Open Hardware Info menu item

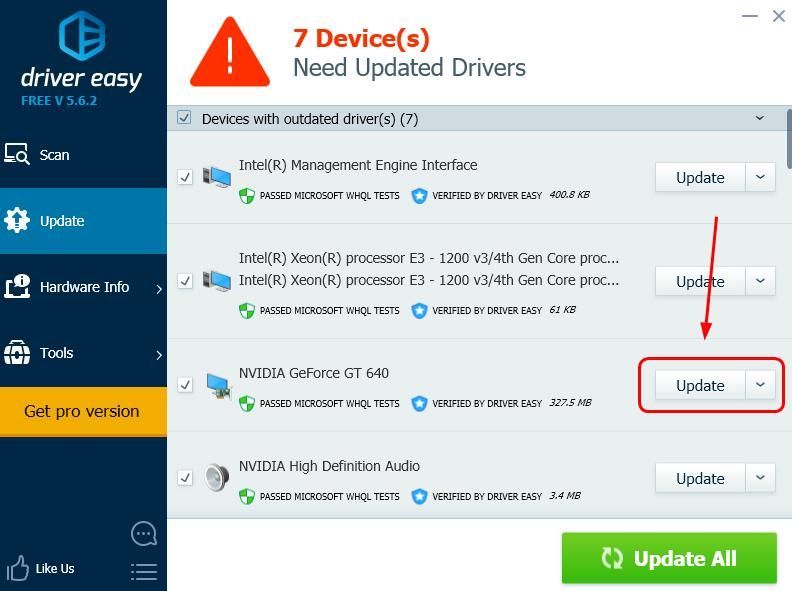point(83,287)
